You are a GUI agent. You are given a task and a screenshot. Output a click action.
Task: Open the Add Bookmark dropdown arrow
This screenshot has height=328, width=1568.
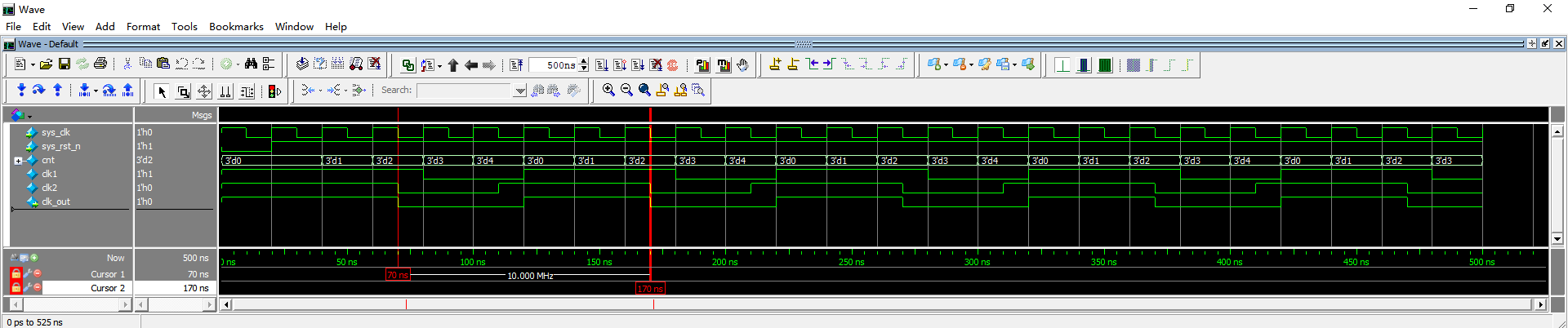pyautogui.click(x=947, y=65)
